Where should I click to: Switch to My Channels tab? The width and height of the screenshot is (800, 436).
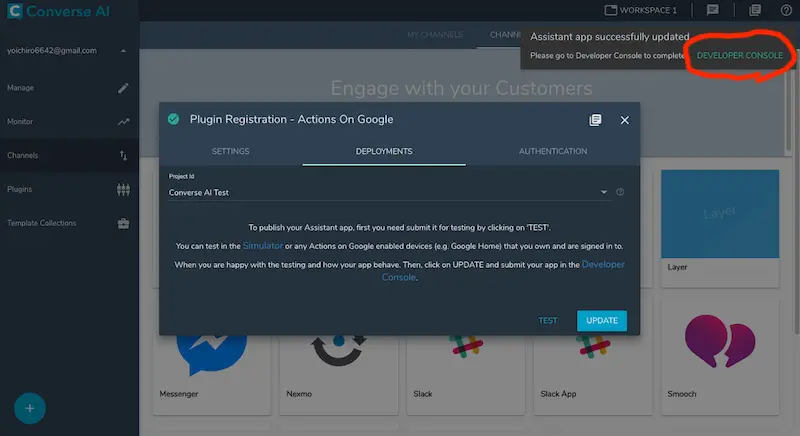click(435, 35)
